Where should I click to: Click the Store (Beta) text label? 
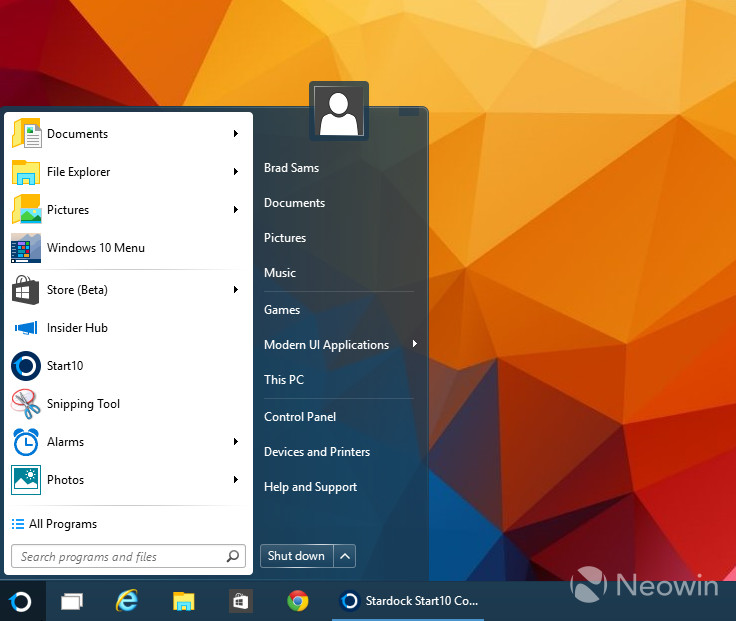point(77,290)
